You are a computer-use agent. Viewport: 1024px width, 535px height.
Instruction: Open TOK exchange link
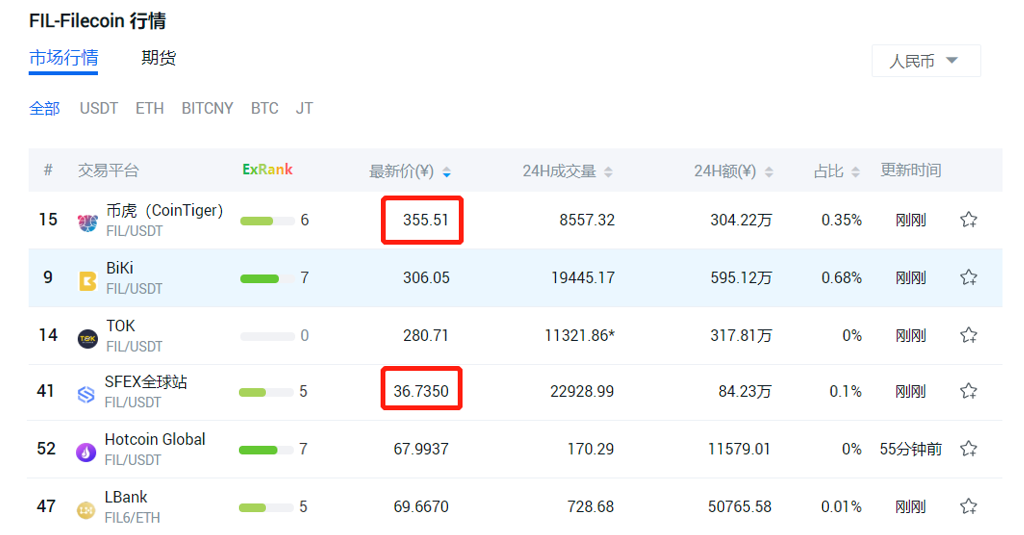(121, 325)
